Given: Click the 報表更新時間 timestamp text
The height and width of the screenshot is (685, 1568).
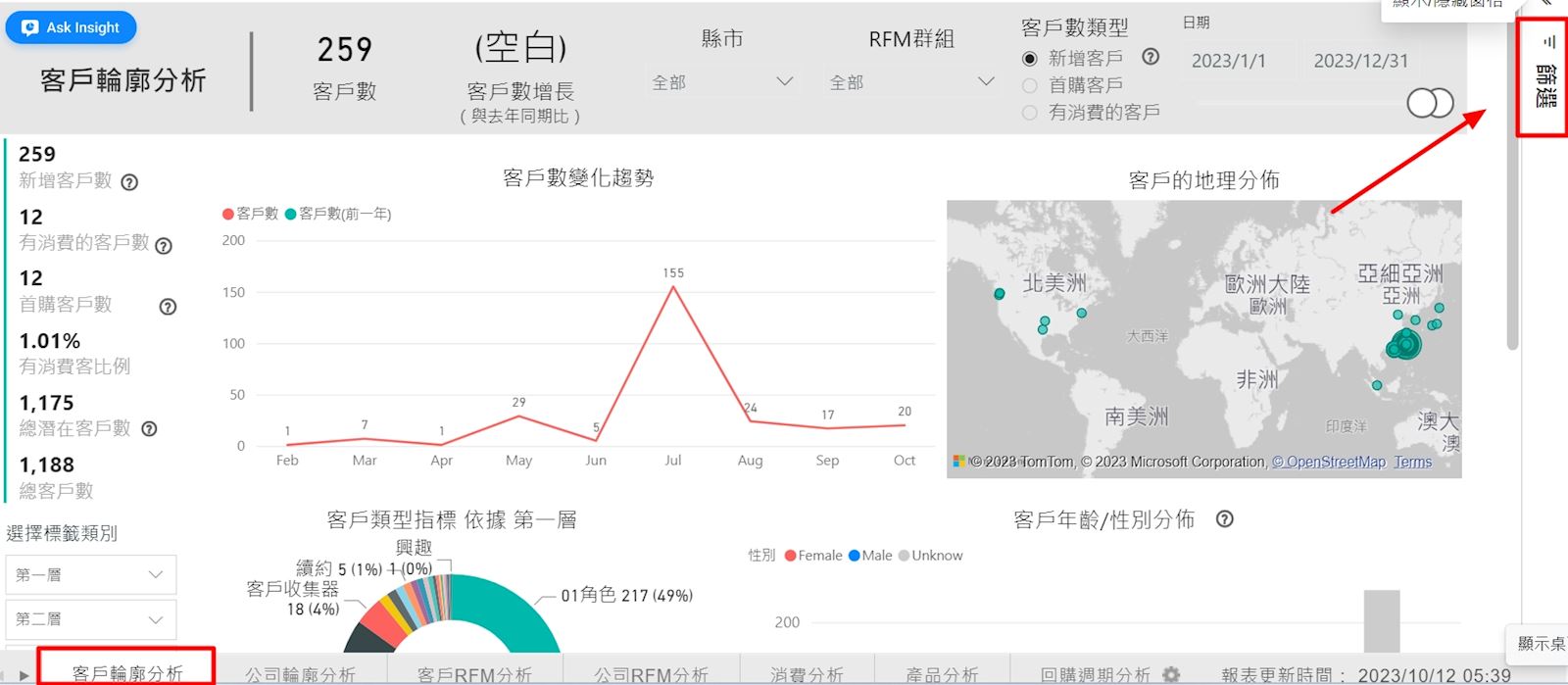Looking at the screenshot, I should pyautogui.click(x=1366, y=675).
